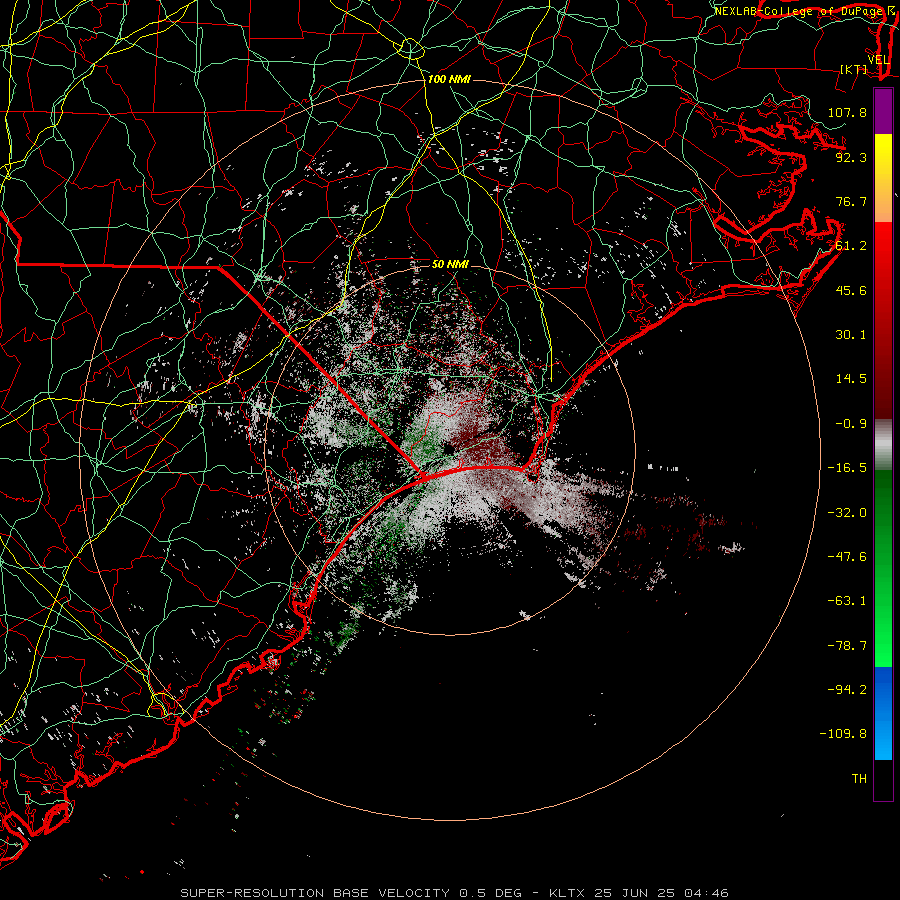
Task: Click the [KT] units label
Action: click(x=854, y=69)
